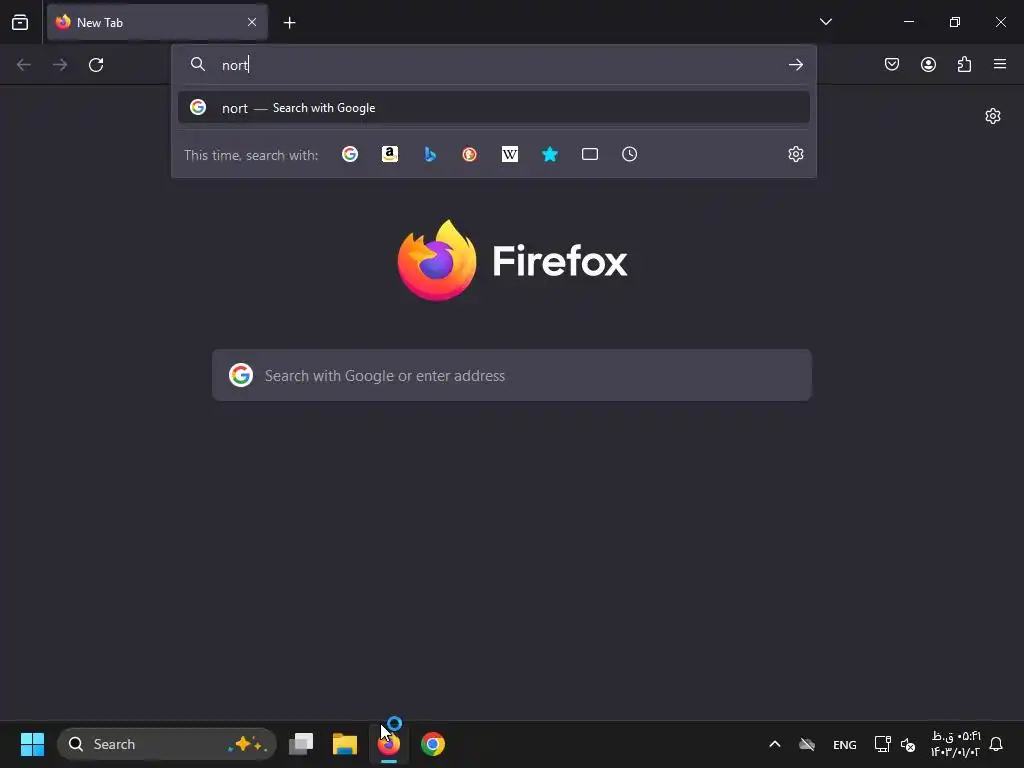Select 'nort — Search with Google' suggestion
The image size is (1024, 768).
pos(494,108)
